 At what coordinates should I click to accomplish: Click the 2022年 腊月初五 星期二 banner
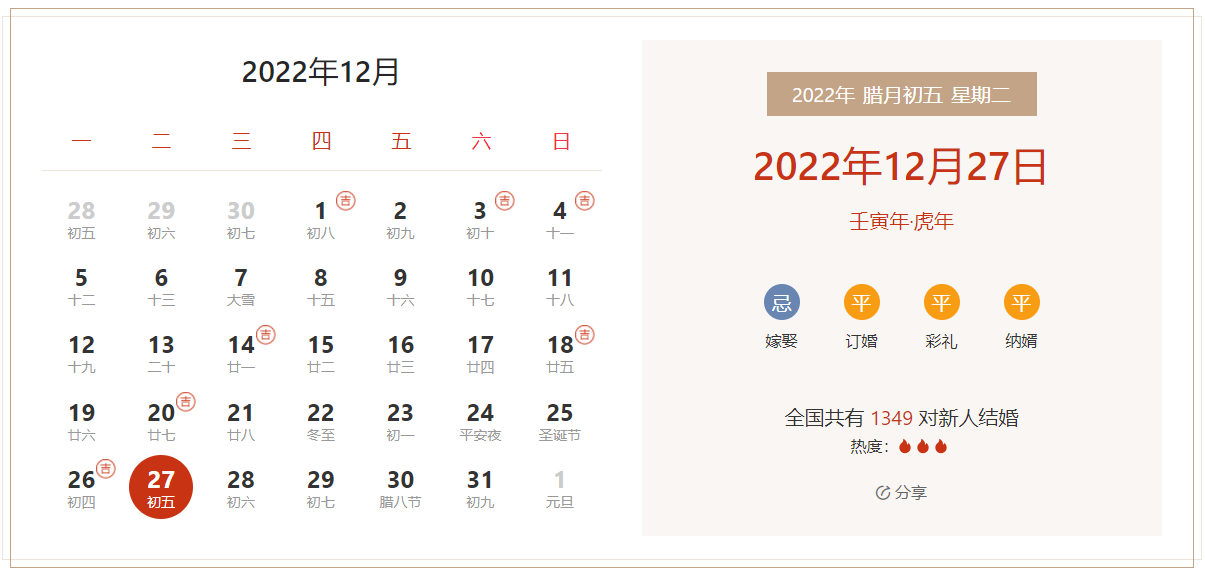click(902, 94)
